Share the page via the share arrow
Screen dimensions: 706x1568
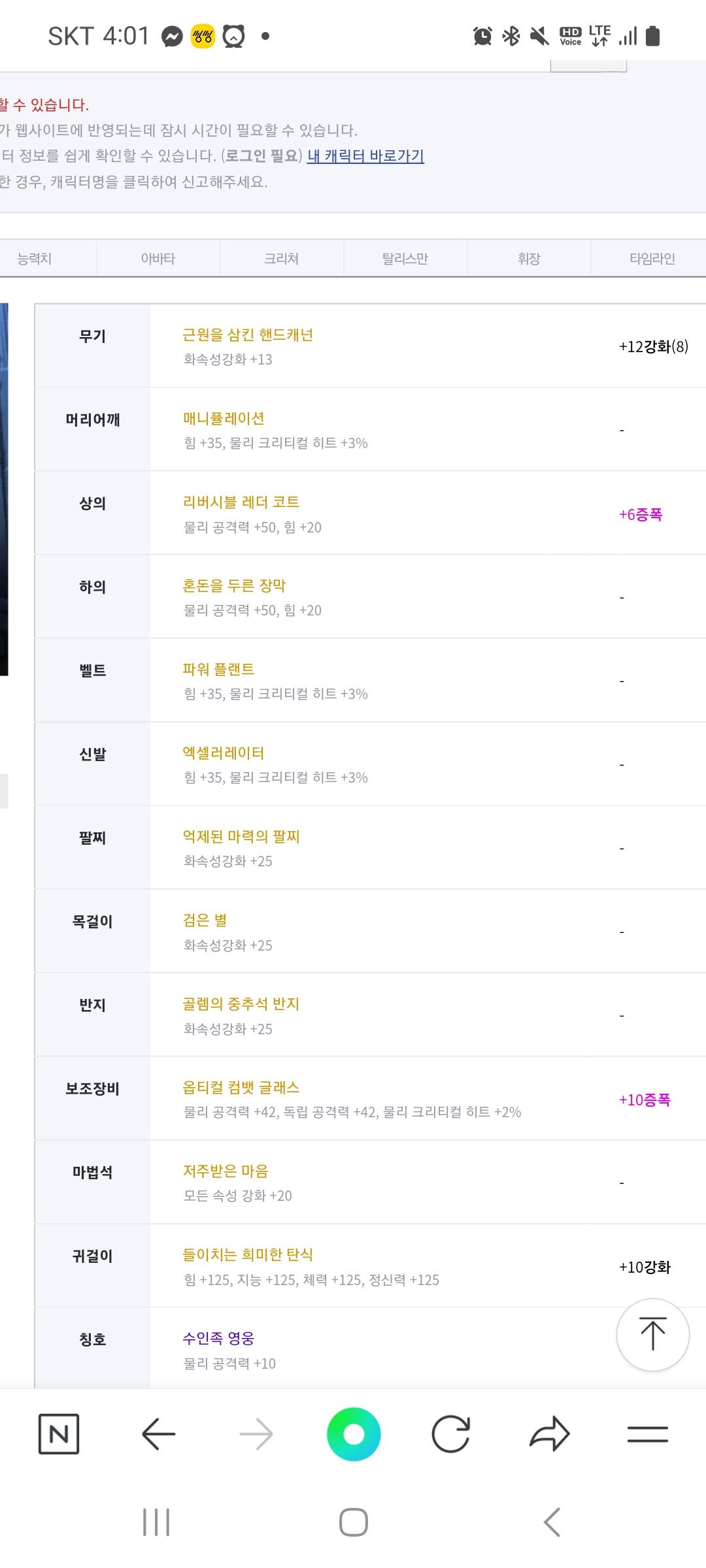click(x=549, y=1434)
